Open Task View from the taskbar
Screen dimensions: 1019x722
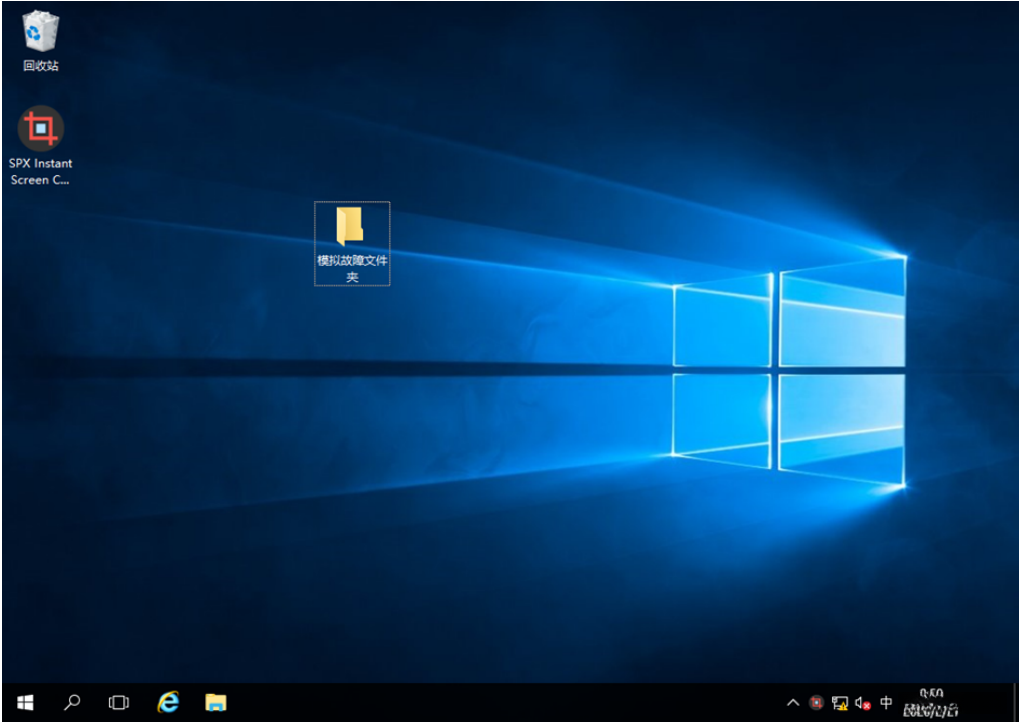pos(119,702)
